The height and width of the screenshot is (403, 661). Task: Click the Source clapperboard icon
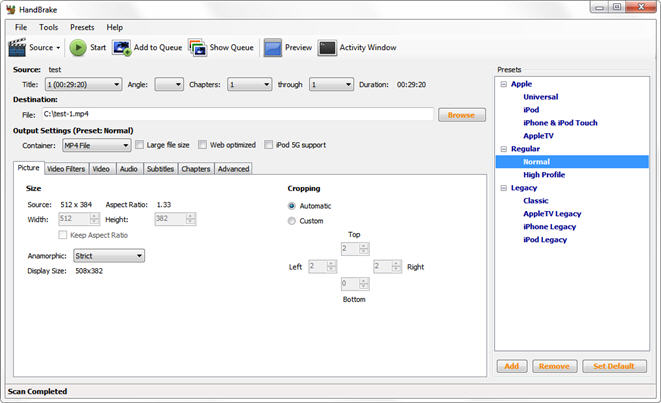tap(17, 47)
